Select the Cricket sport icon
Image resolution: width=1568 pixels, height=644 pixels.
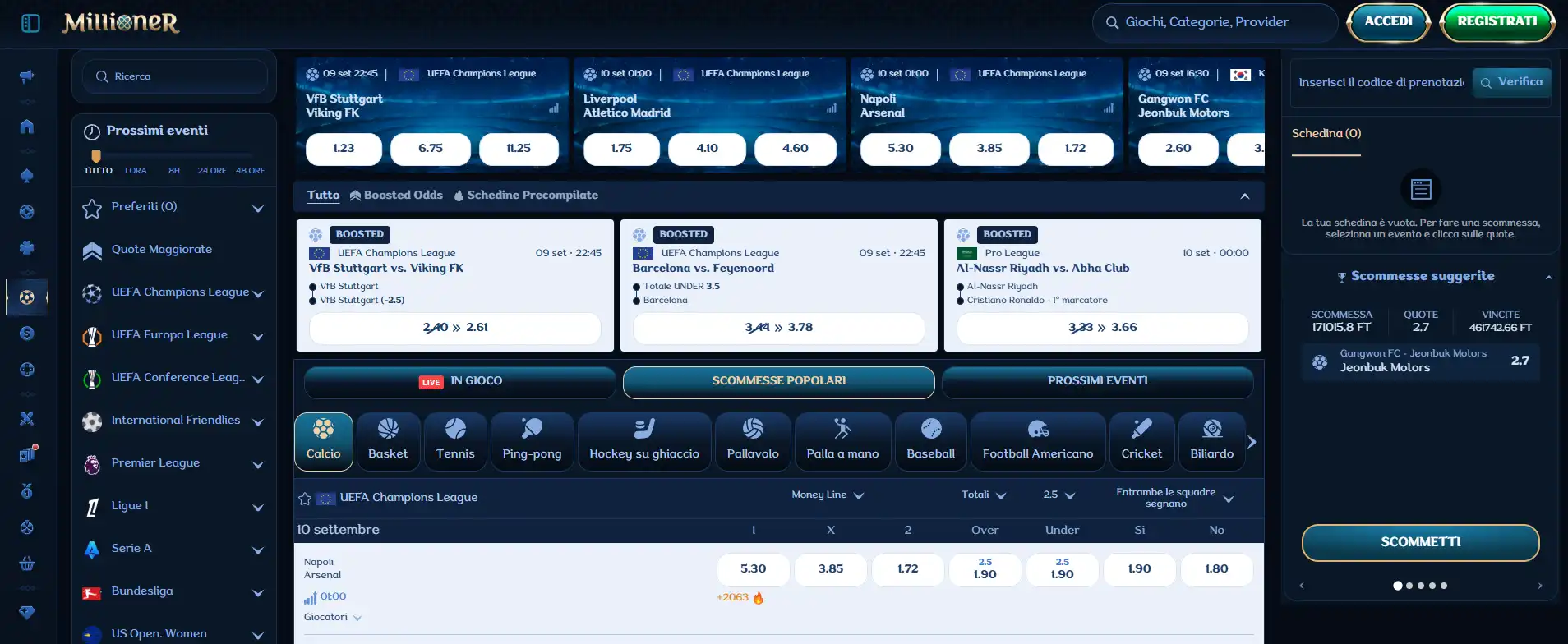click(x=1141, y=442)
